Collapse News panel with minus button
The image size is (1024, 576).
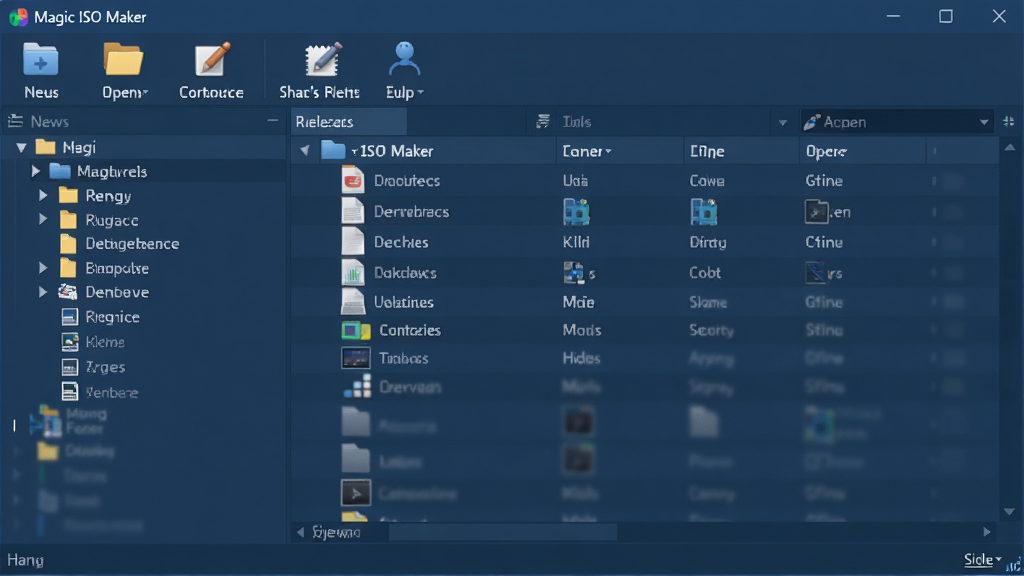click(272, 121)
